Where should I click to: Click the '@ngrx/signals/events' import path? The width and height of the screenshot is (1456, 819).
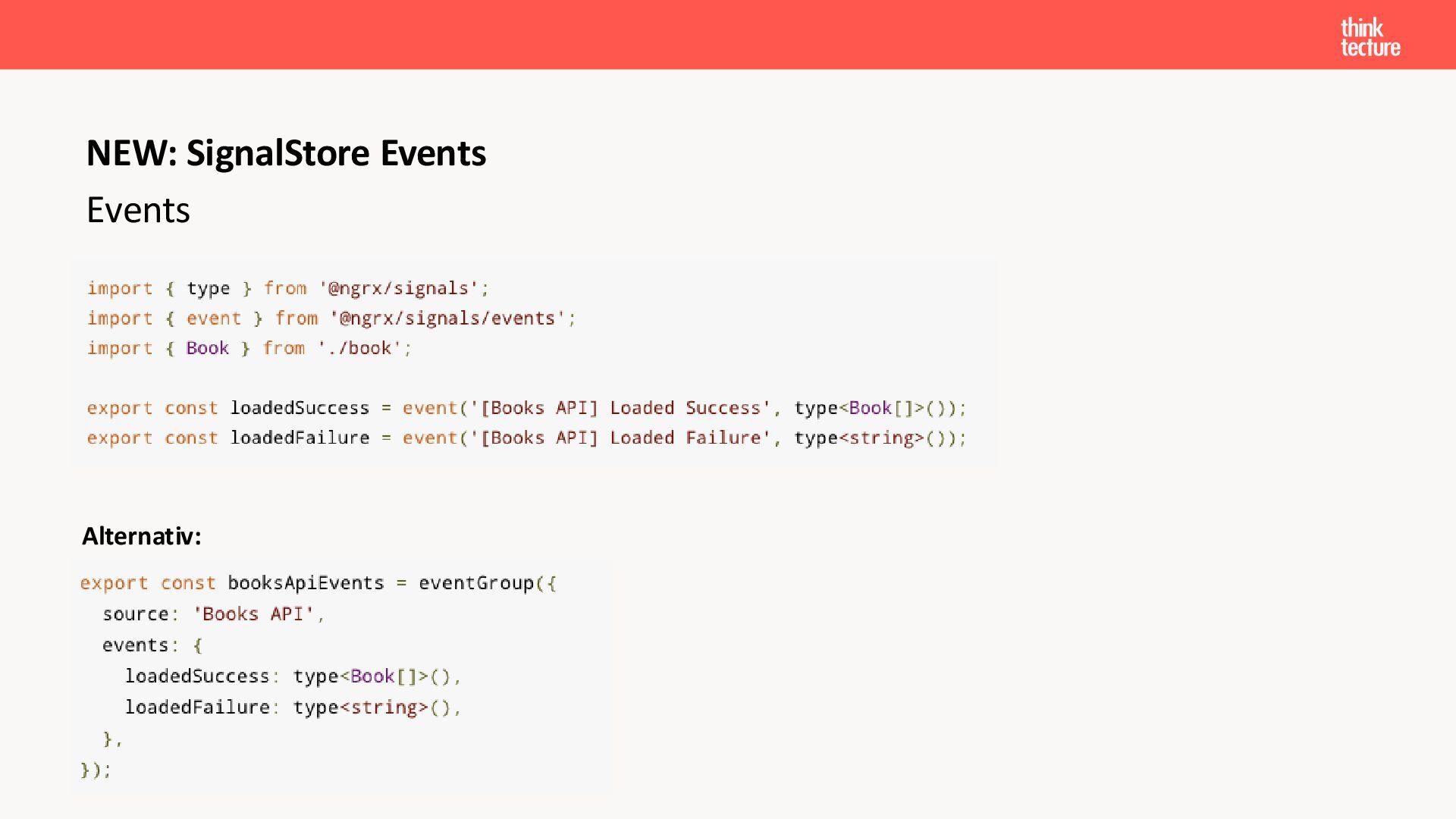point(447,318)
